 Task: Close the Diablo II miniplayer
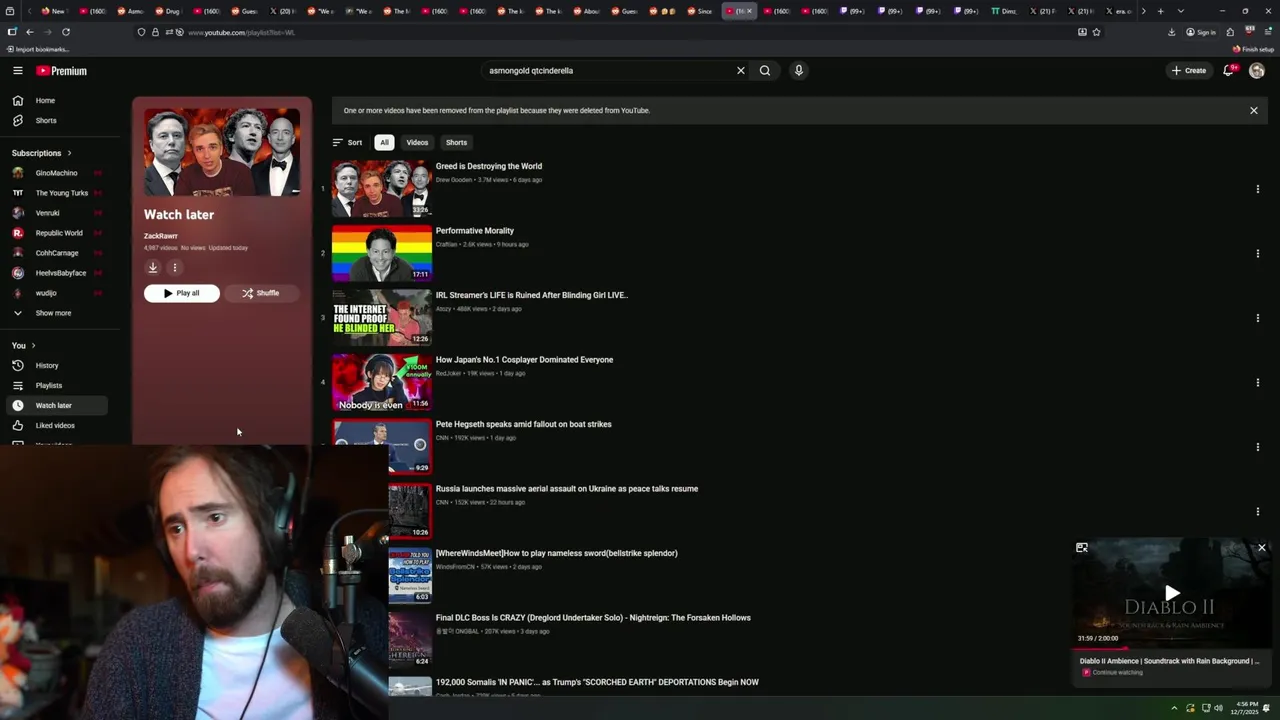click(1262, 548)
